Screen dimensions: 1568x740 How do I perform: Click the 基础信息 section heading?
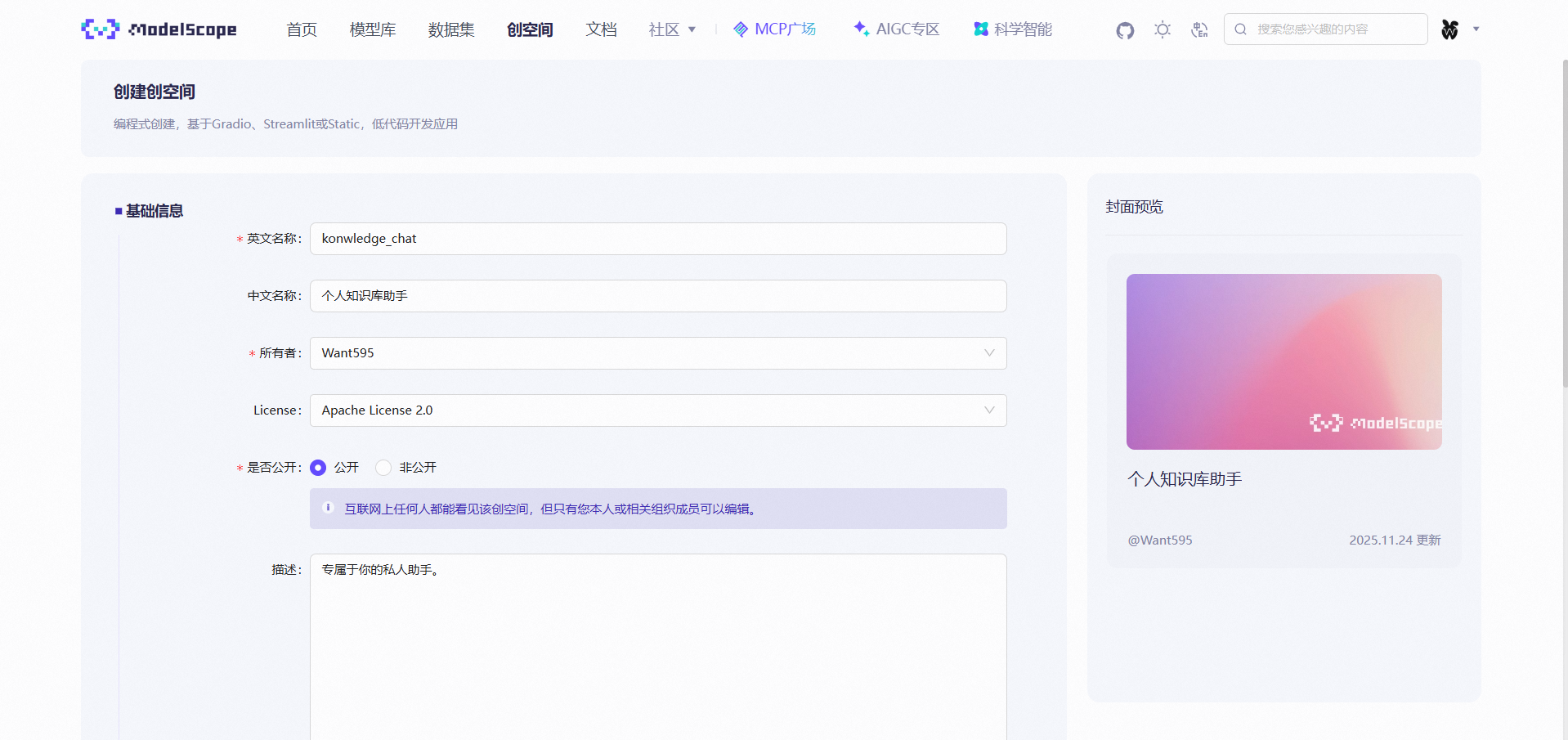(x=155, y=211)
